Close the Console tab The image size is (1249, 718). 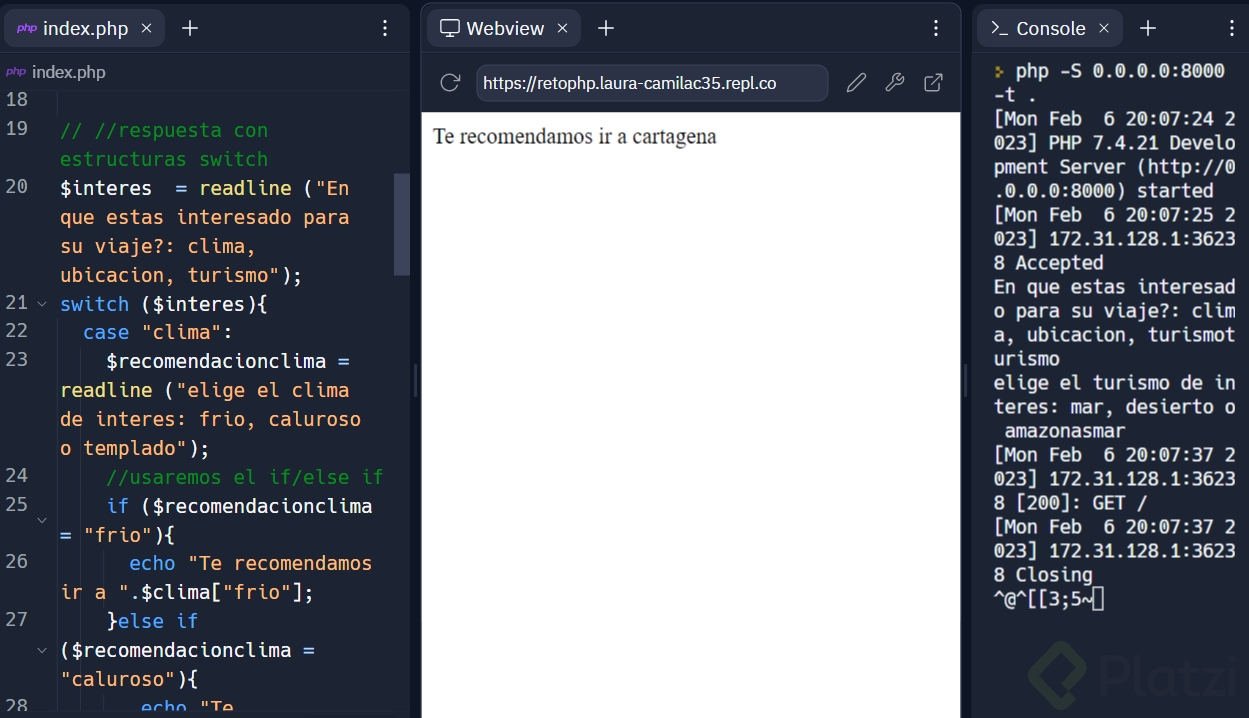[x=1104, y=28]
